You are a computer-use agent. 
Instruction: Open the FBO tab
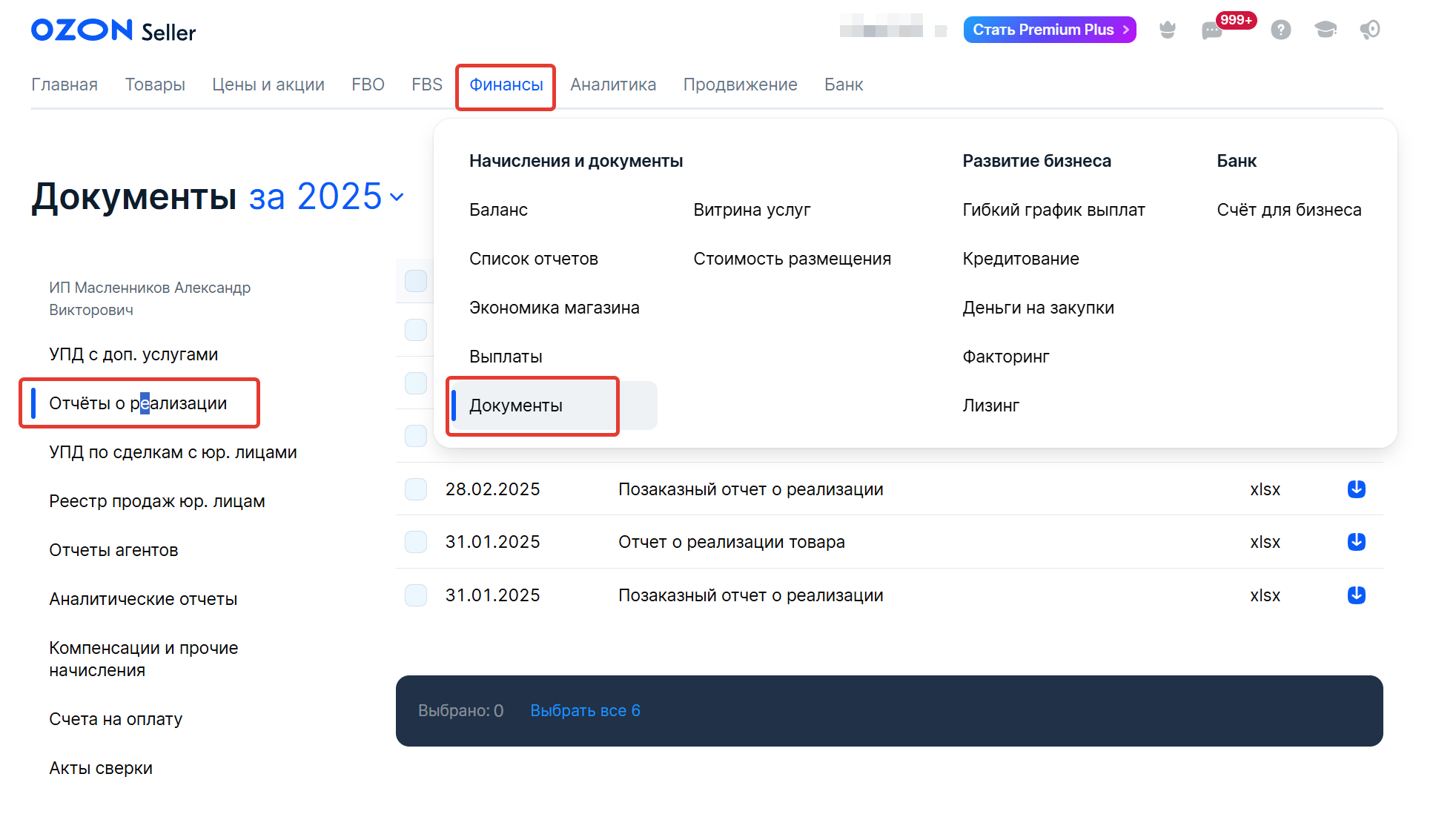(x=368, y=85)
